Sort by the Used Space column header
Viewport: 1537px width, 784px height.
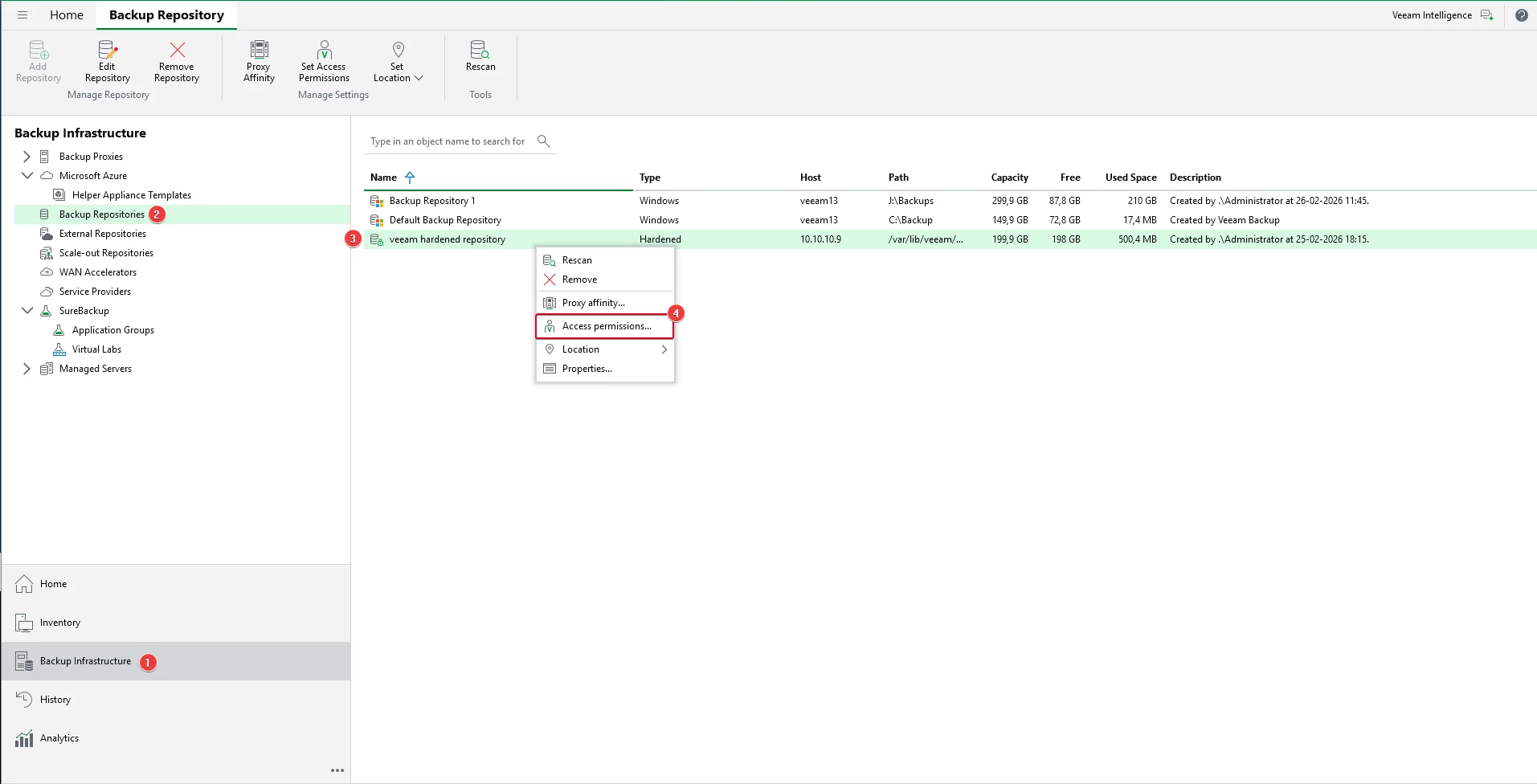click(1131, 178)
